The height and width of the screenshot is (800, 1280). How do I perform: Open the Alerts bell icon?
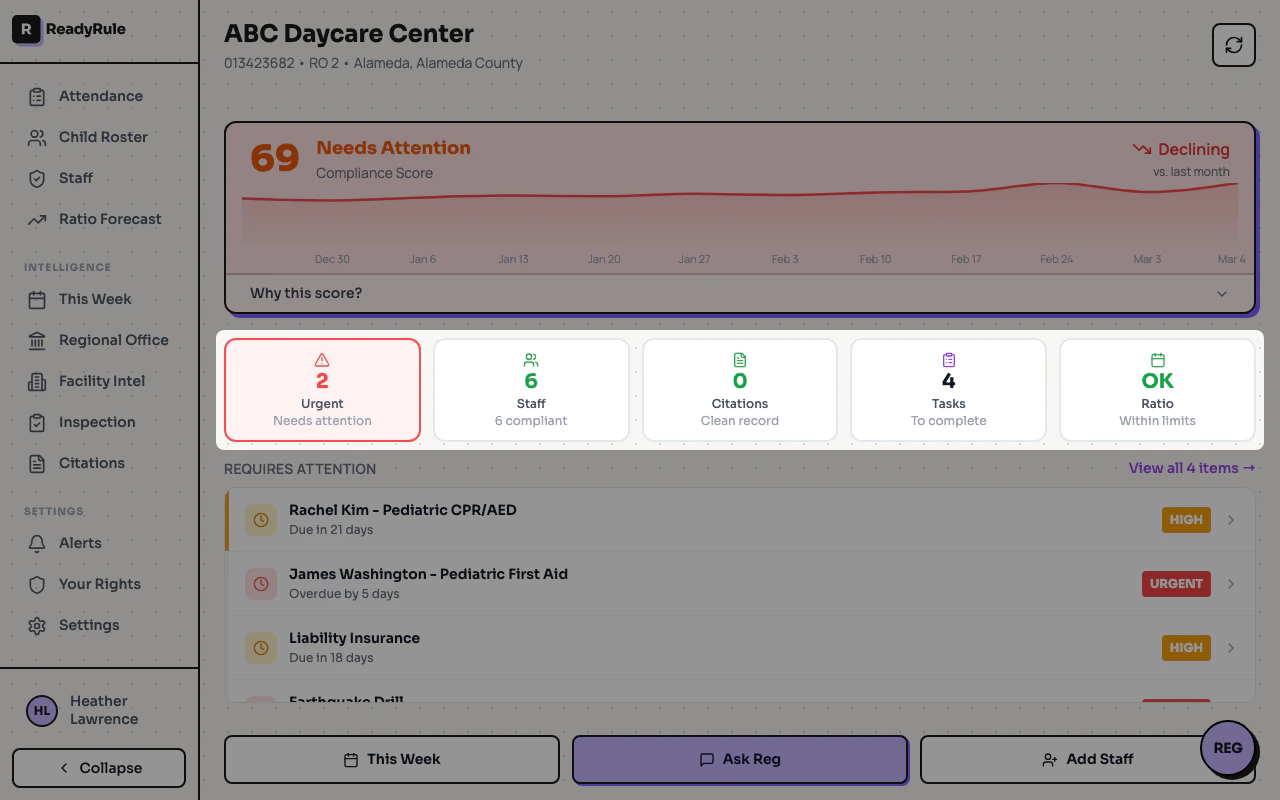point(36,543)
